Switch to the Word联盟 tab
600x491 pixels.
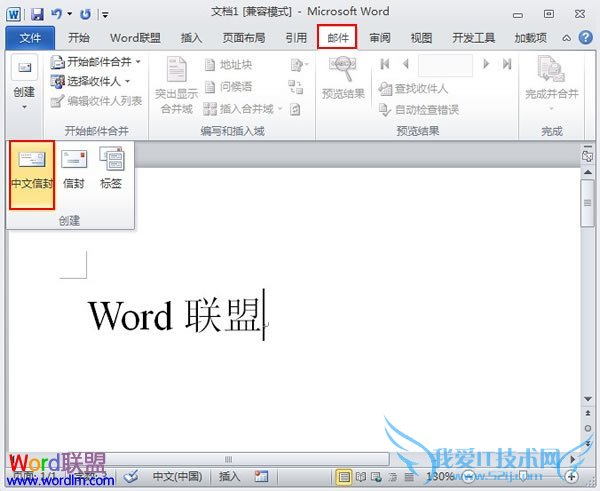[135, 38]
